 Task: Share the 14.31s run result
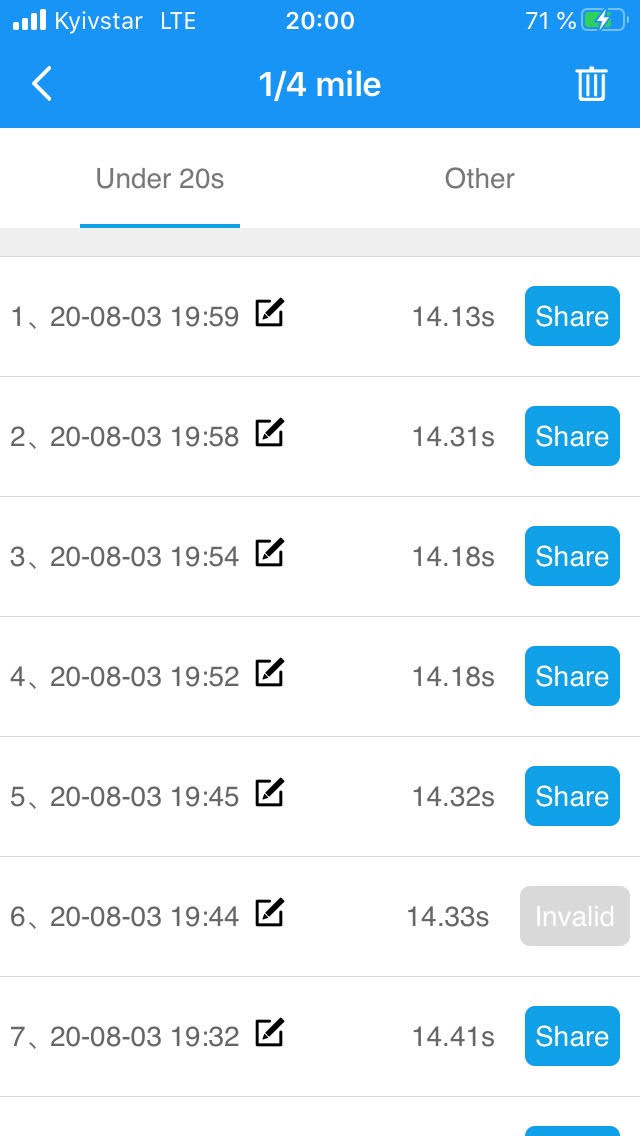pyautogui.click(x=572, y=436)
